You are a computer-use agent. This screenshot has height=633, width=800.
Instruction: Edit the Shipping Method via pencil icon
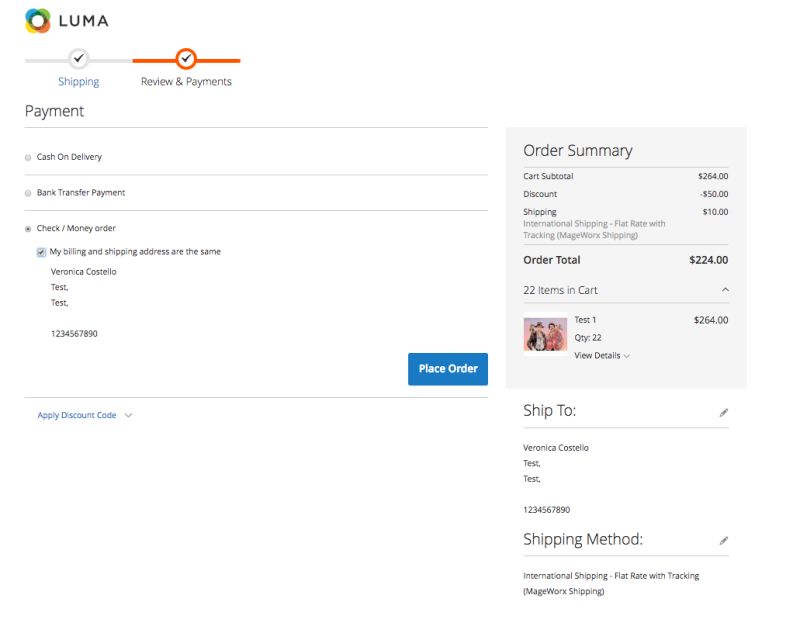click(x=723, y=540)
